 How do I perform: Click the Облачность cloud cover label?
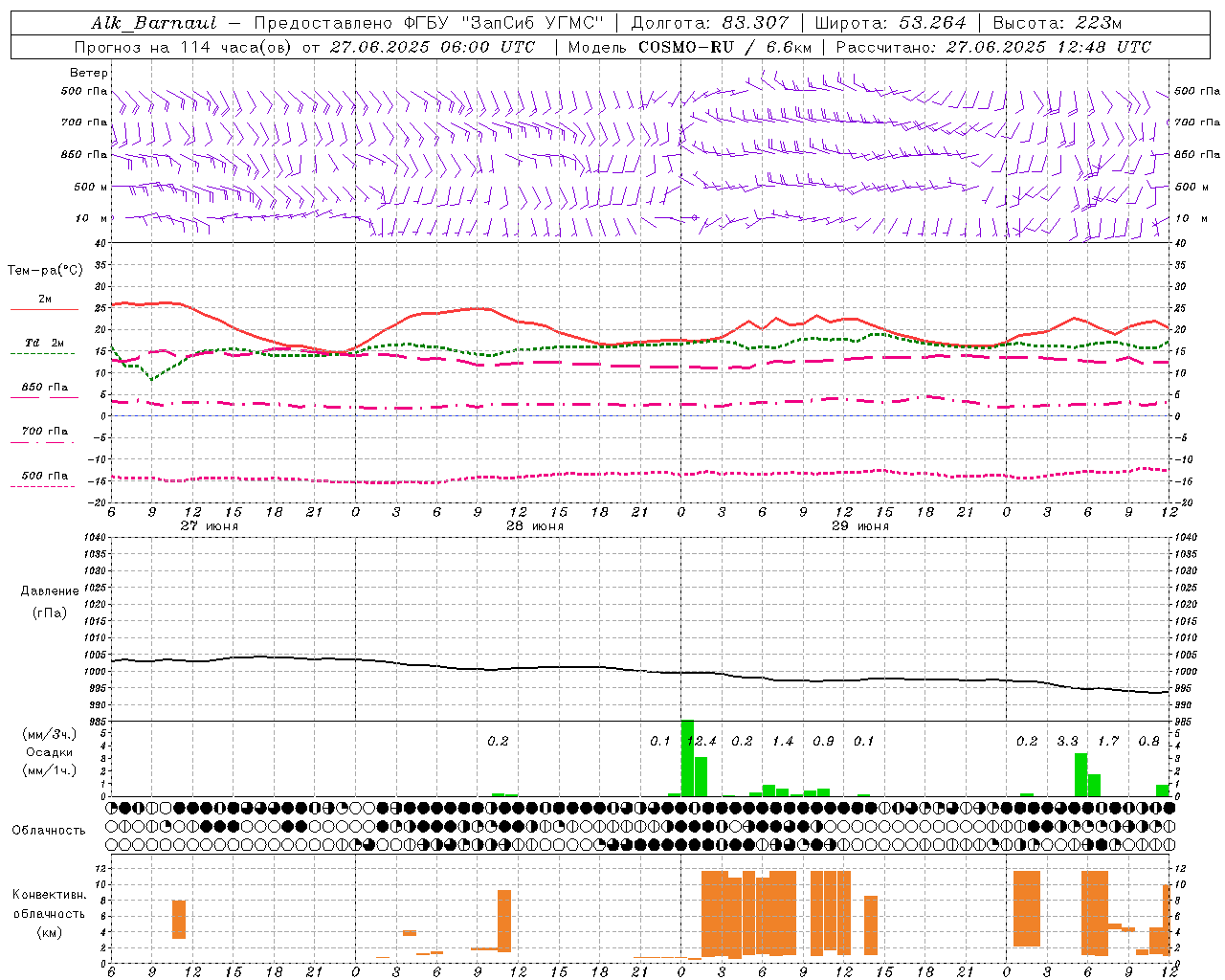click(48, 831)
